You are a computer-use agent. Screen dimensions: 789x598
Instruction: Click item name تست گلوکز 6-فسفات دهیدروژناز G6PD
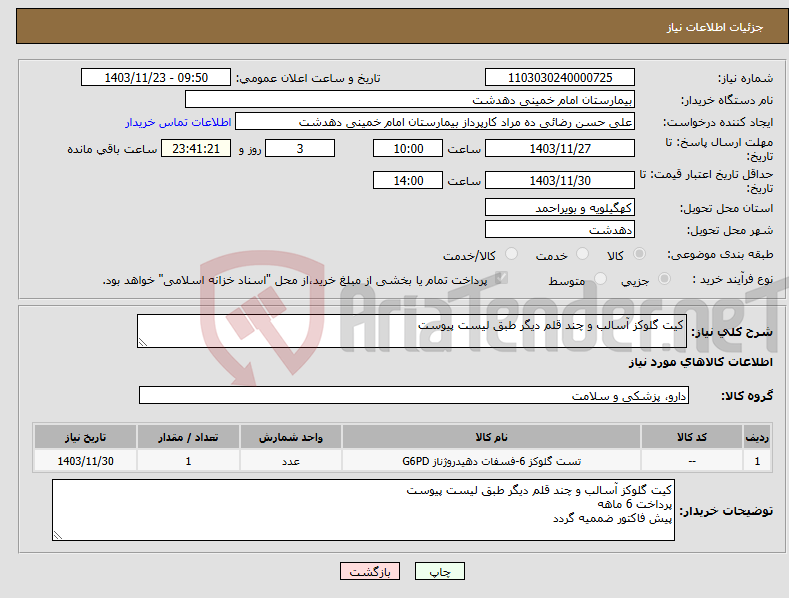pyautogui.click(x=491, y=461)
